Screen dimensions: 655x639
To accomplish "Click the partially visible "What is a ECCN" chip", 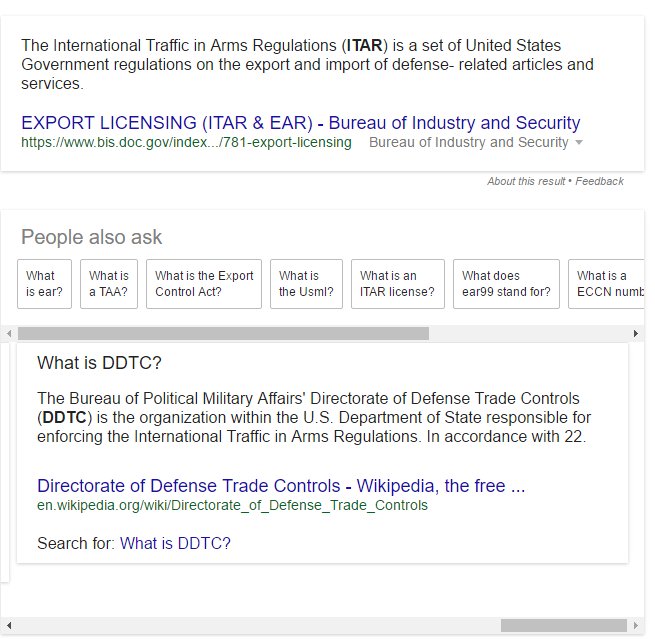I will tap(605, 284).
